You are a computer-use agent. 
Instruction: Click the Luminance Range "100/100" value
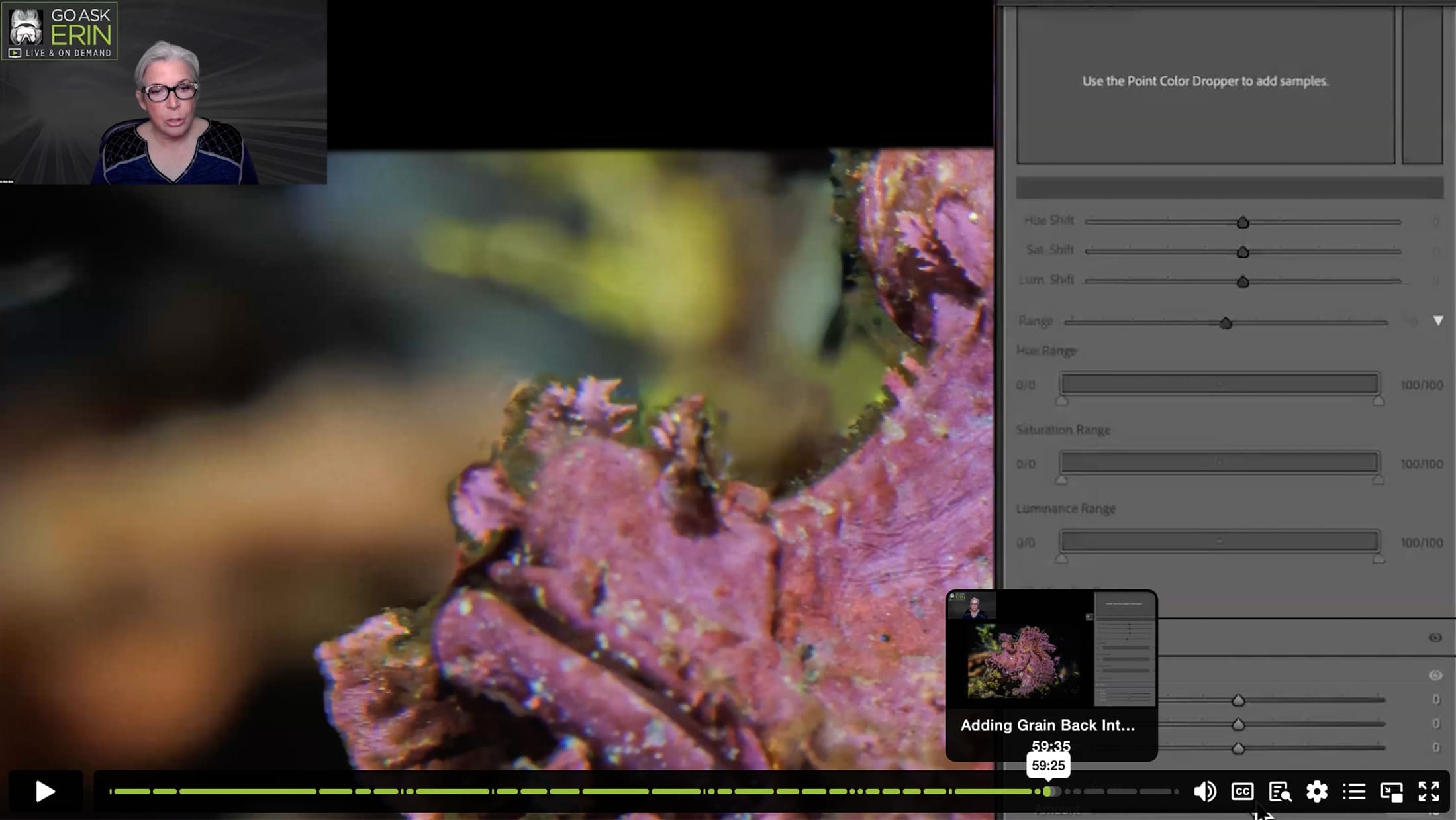pos(1422,542)
